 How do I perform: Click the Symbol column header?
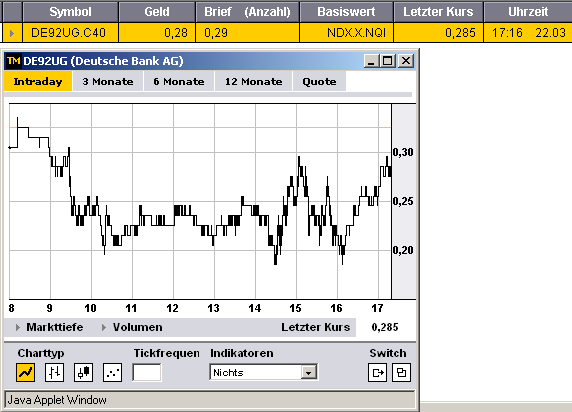(70, 12)
